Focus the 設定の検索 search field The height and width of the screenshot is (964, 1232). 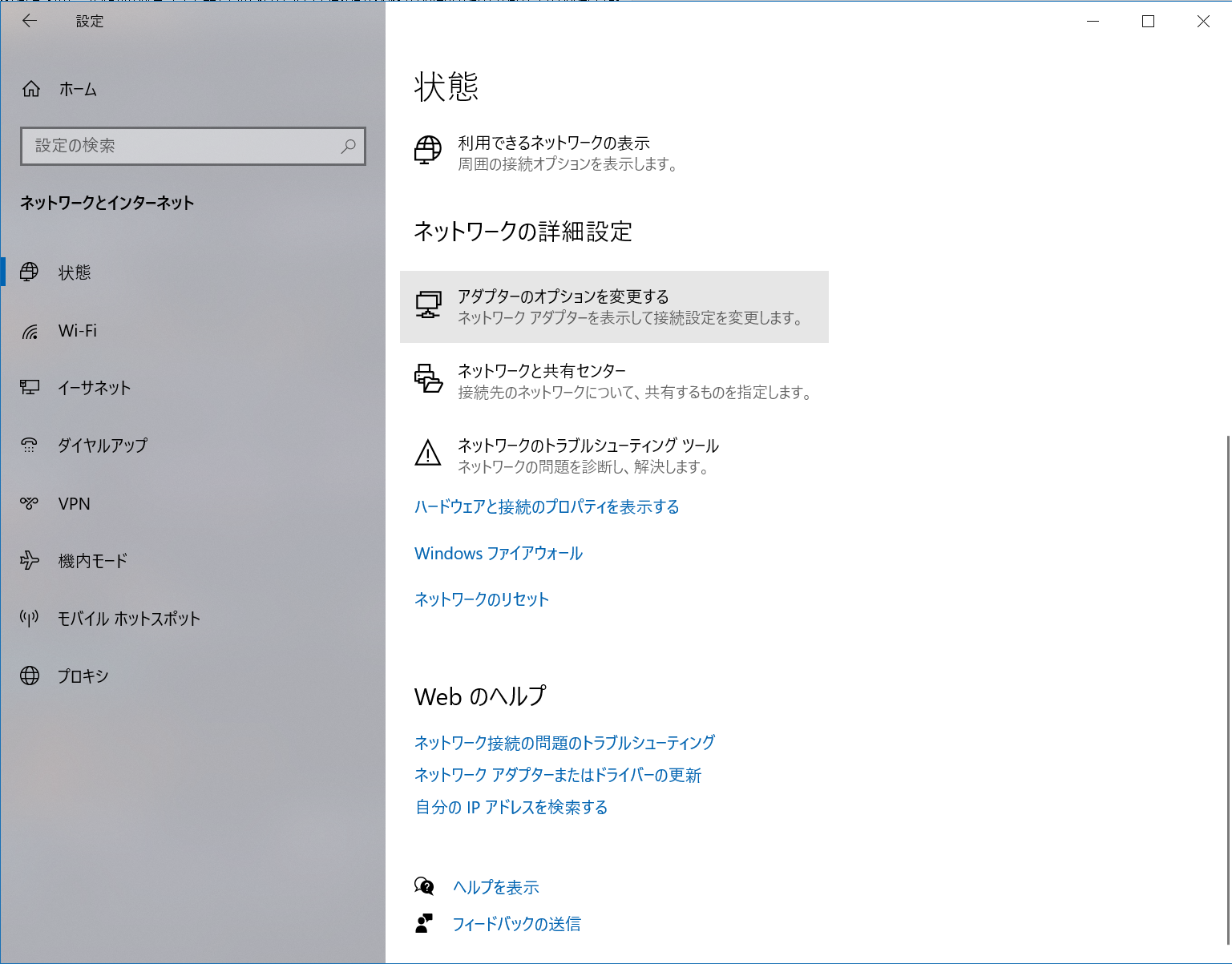[x=193, y=146]
